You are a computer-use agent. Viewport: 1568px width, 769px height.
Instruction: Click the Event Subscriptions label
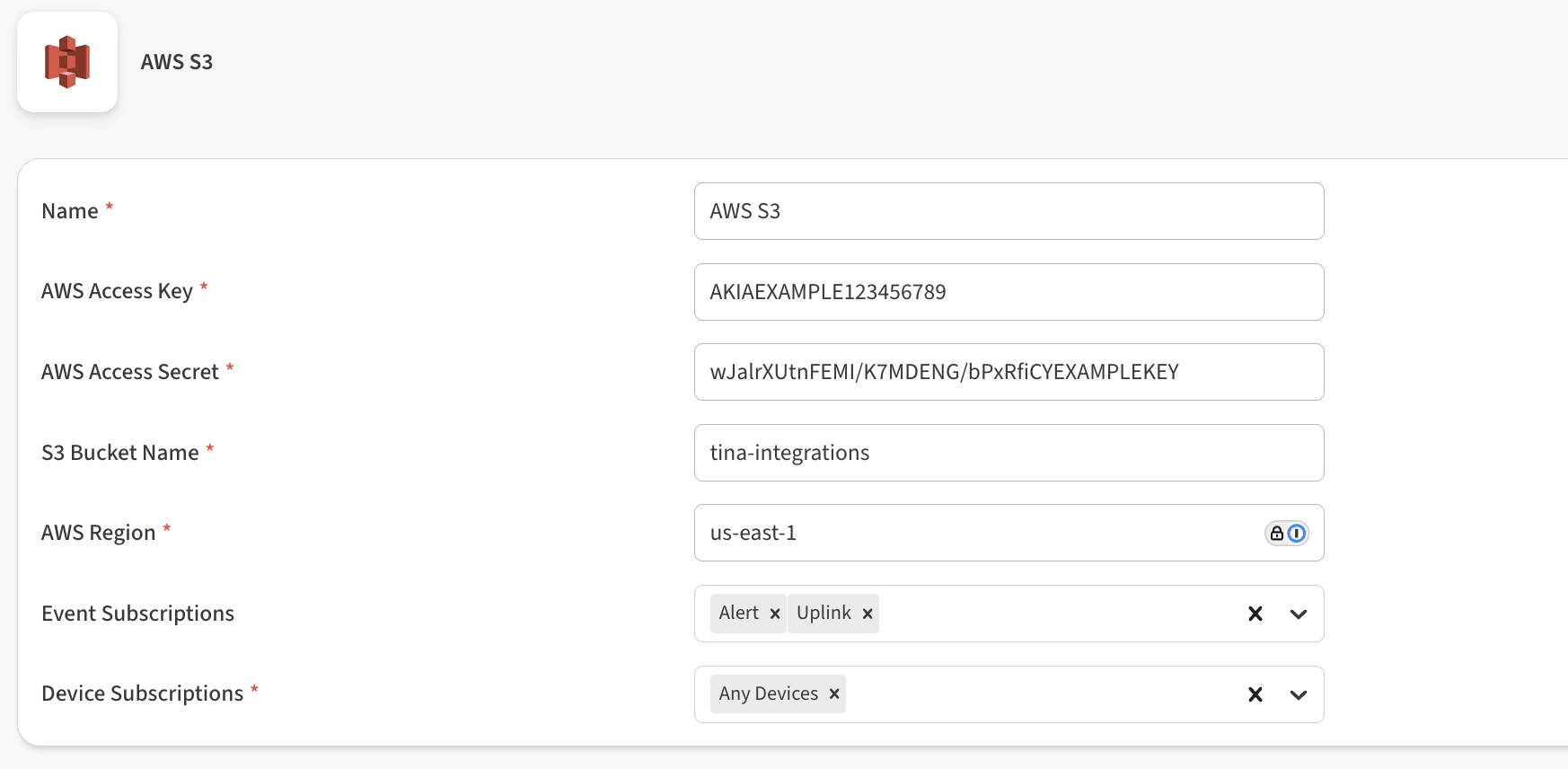click(x=138, y=614)
